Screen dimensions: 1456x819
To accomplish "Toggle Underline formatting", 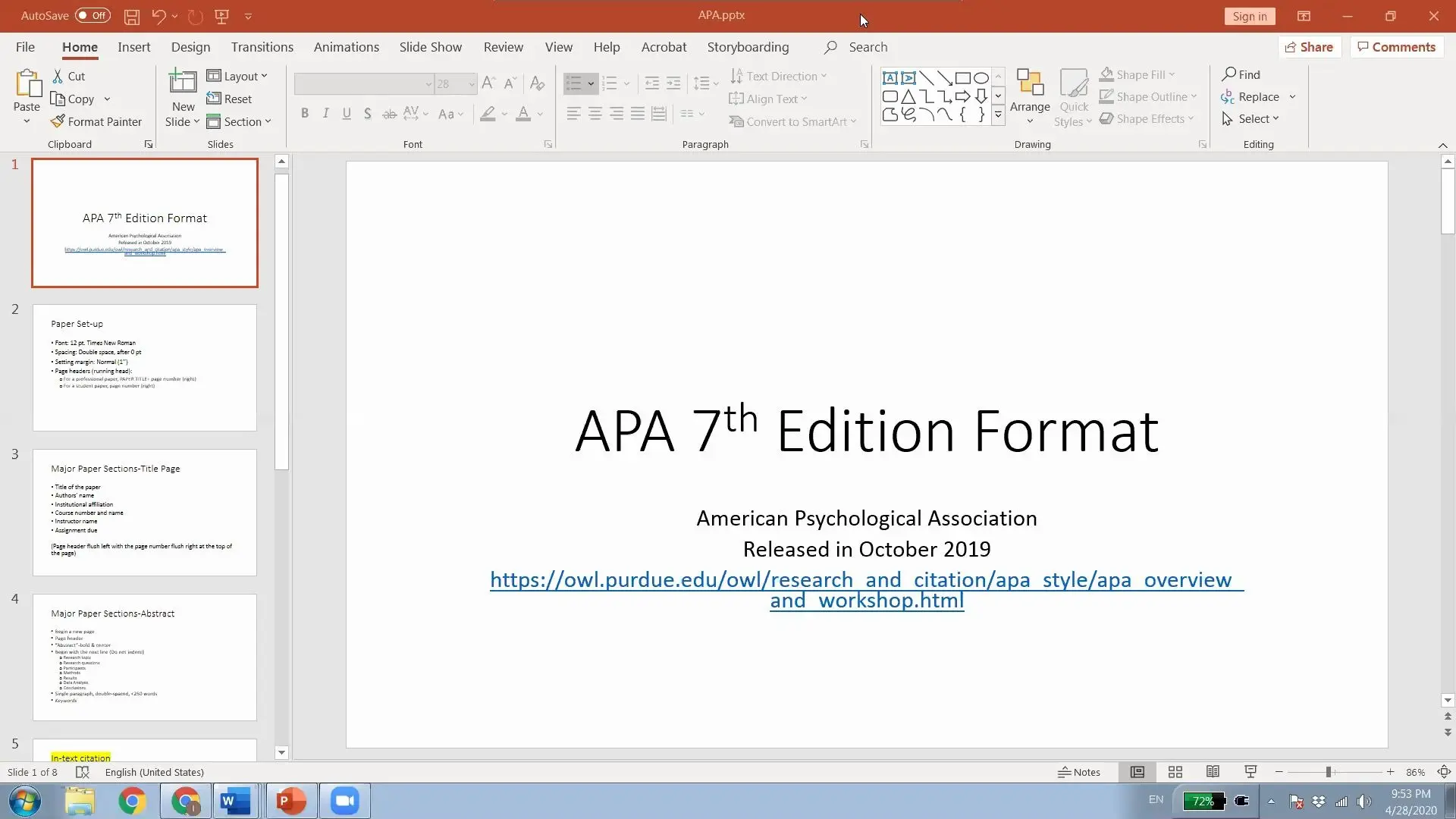I will [347, 114].
